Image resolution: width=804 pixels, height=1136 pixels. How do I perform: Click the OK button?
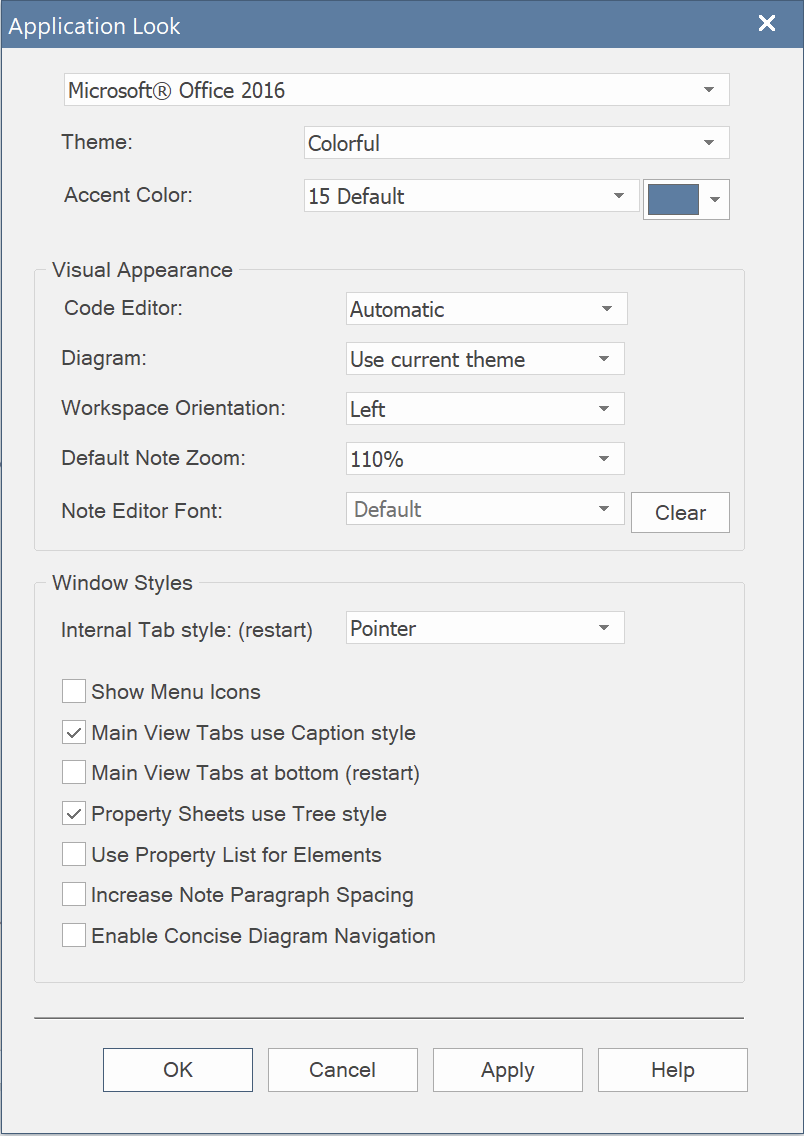pyautogui.click(x=178, y=1070)
